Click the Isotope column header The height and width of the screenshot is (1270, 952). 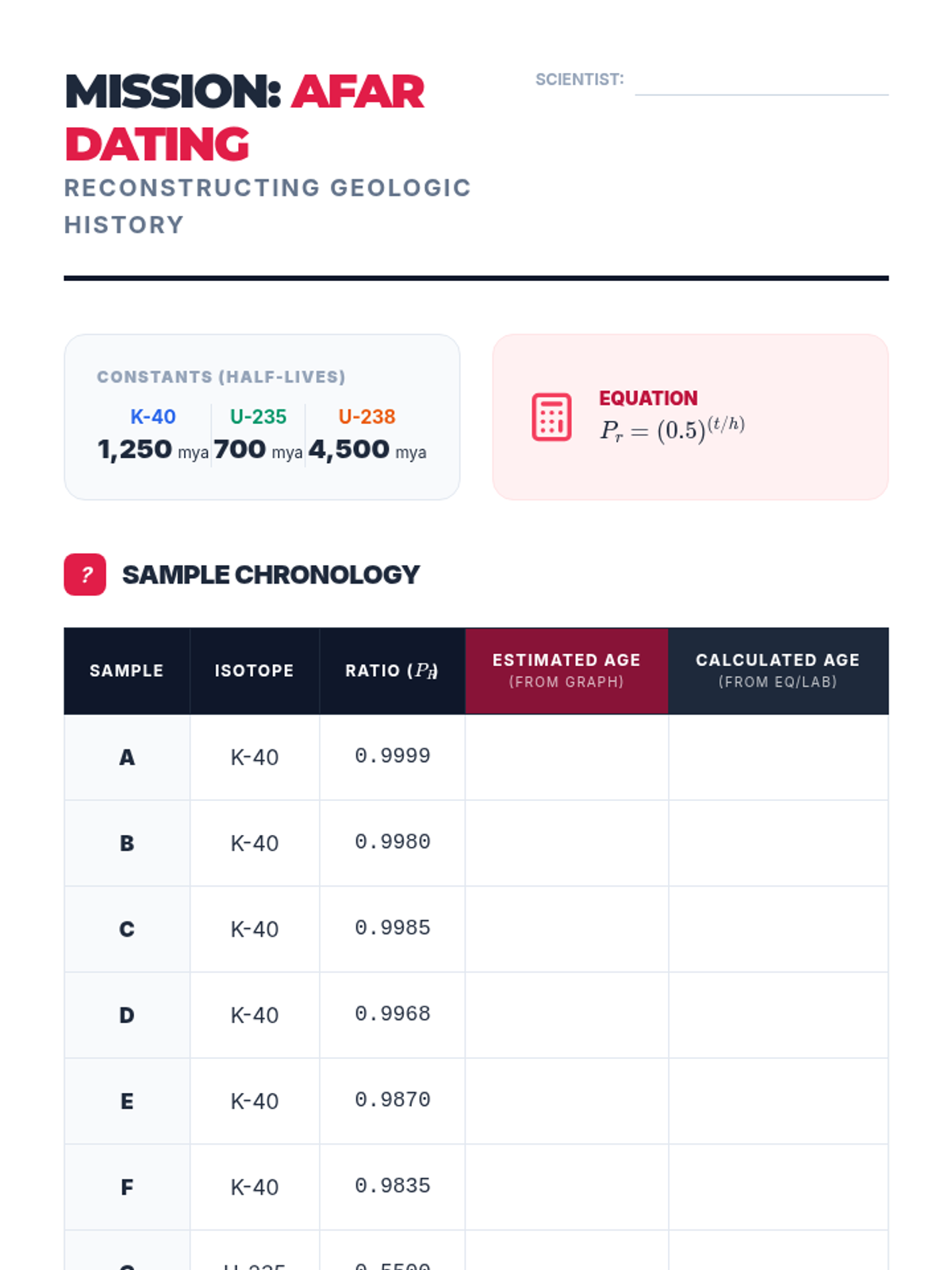click(254, 671)
